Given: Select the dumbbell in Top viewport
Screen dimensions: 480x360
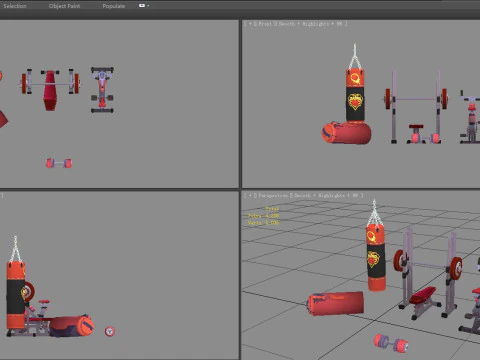Looking at the screenshot, I should click(59, 163).
